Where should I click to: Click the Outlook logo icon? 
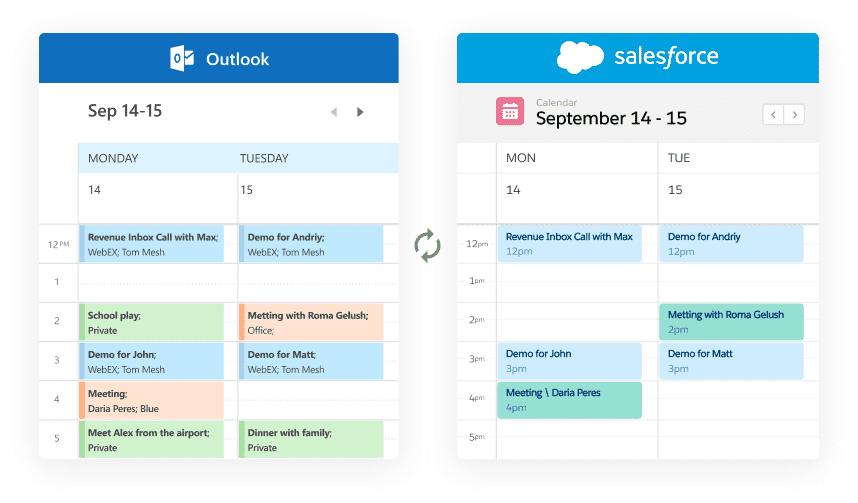click(x=182, y=59)
